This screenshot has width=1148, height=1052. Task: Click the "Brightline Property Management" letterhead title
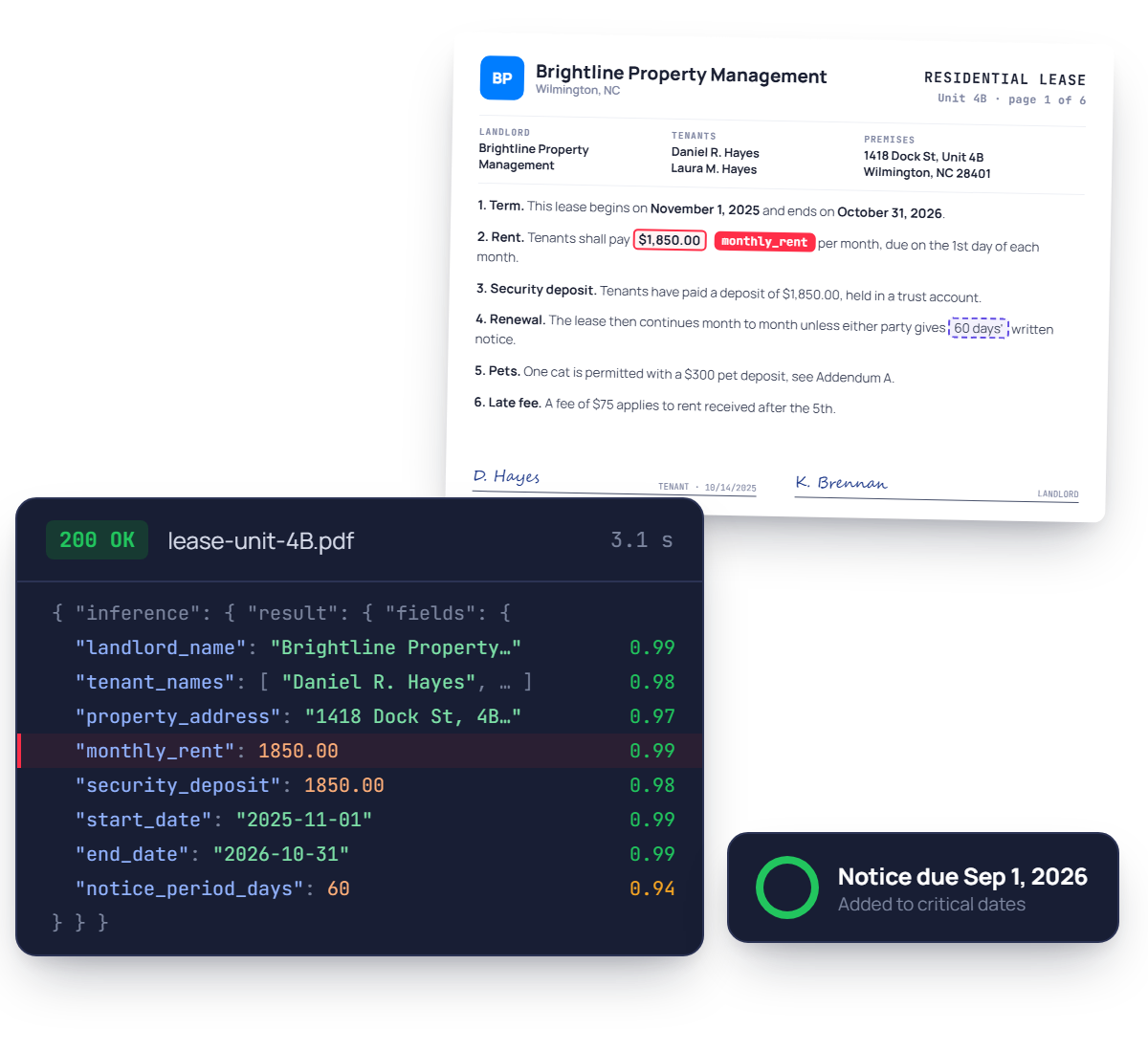pos(681,74)
